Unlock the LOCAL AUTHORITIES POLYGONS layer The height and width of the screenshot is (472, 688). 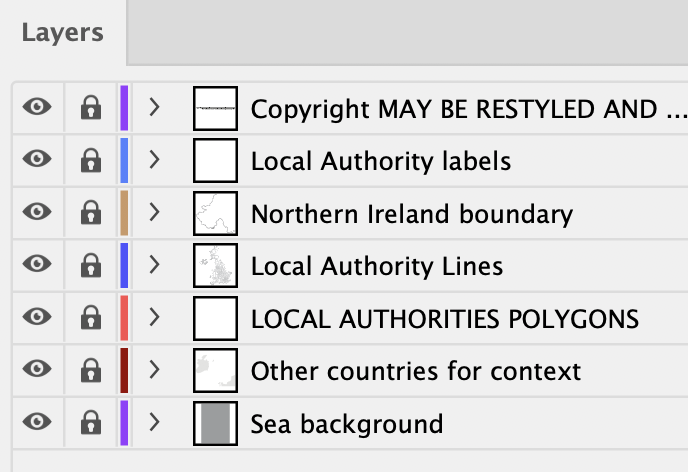[91, 317]
